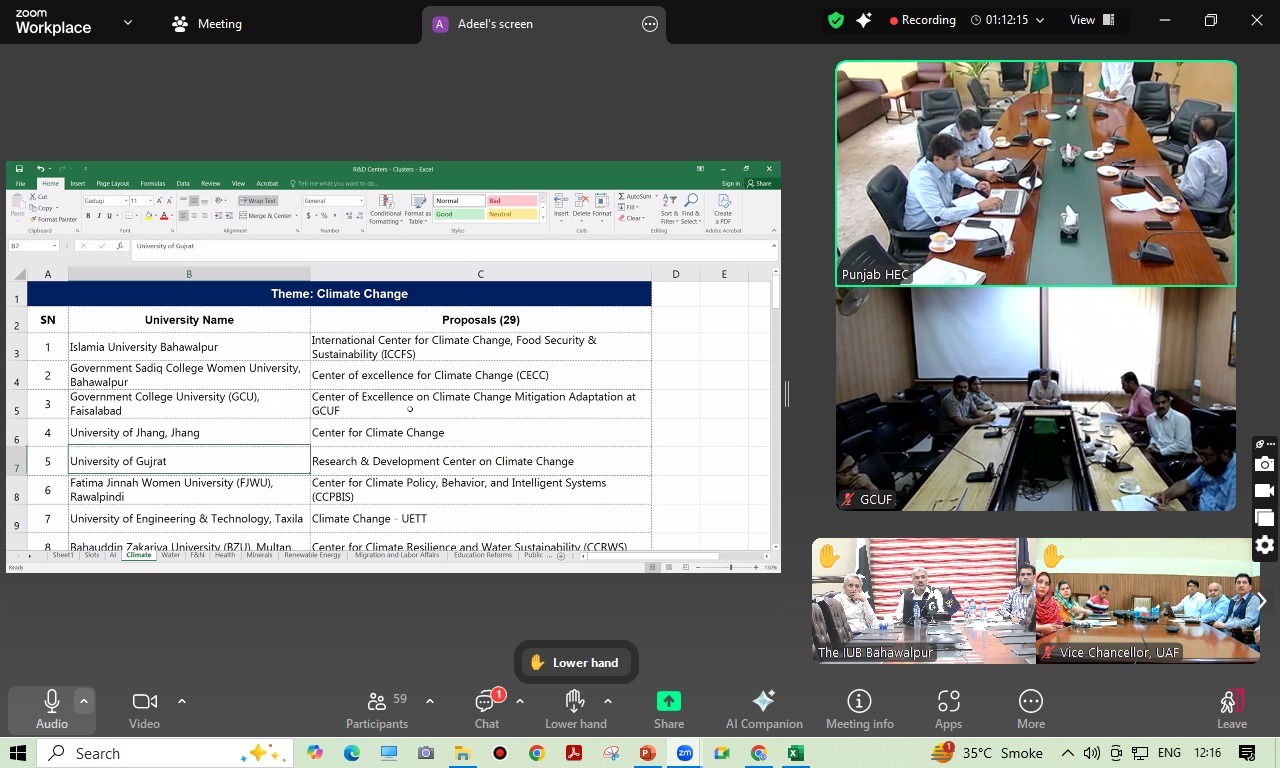Mute the microphone using Audio button
This screenshot has height=768, width=1280.
[x=52, y=709]
